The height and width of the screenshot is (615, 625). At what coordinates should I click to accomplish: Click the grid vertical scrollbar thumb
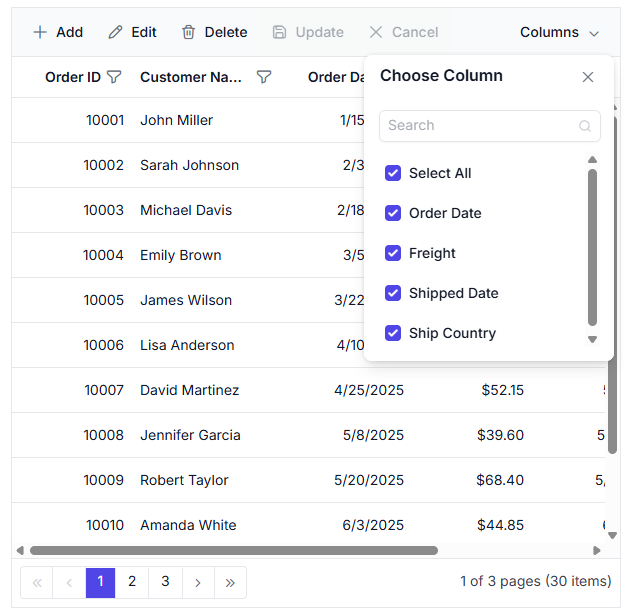pos(613,407)
